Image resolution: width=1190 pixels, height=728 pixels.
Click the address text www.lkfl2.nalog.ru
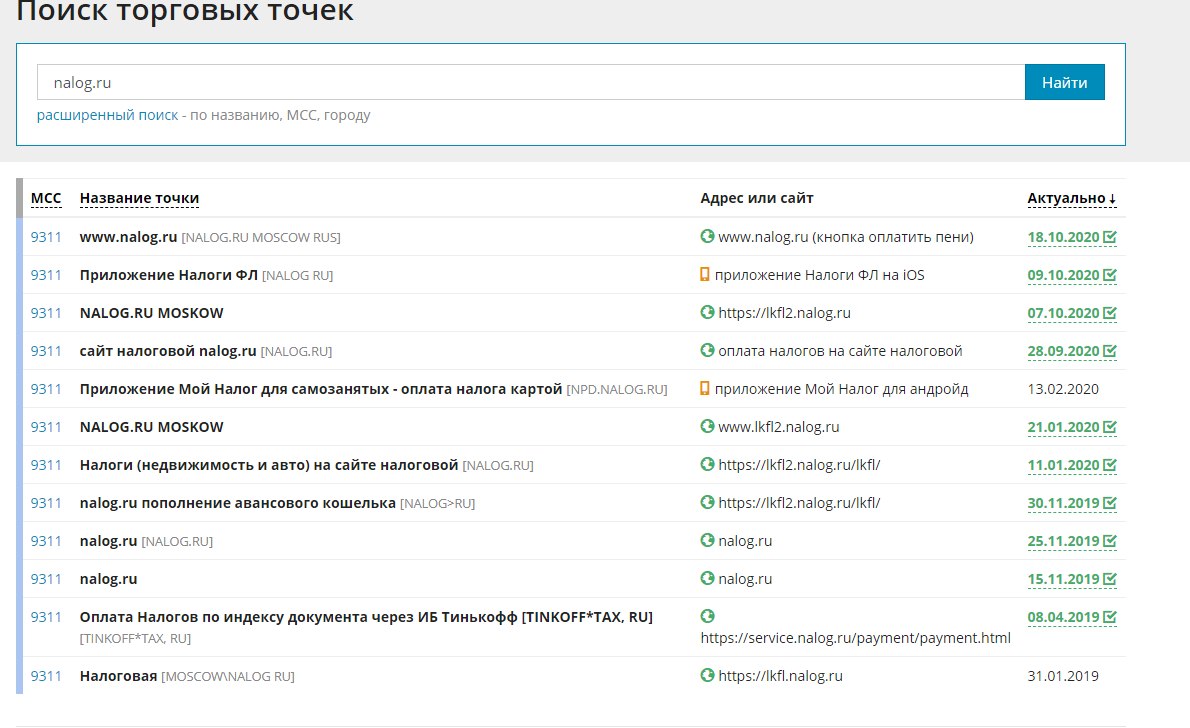click(779, 427)
